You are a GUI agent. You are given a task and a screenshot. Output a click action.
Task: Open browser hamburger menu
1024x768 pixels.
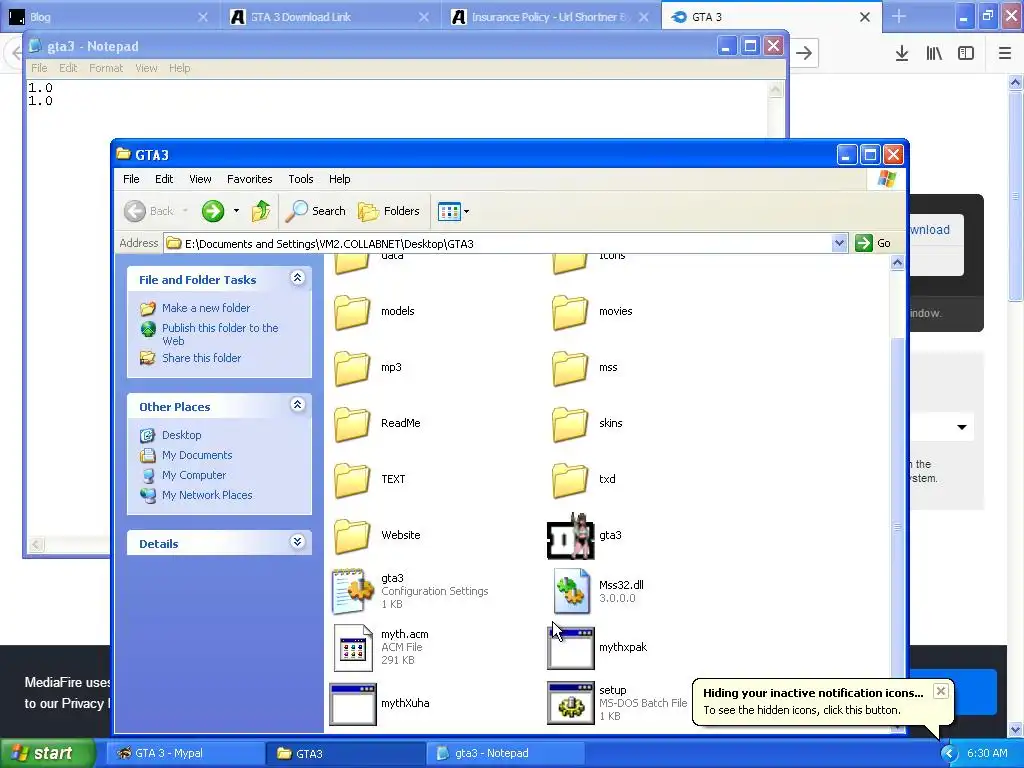[x=1005, y=53]
